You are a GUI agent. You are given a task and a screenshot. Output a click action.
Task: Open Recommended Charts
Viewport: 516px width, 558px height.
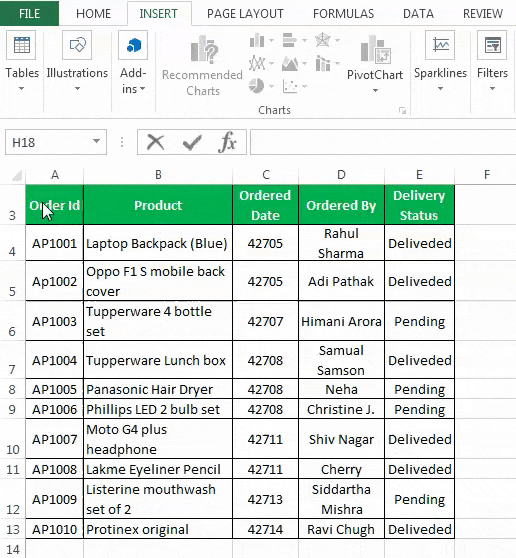point(202,66)
